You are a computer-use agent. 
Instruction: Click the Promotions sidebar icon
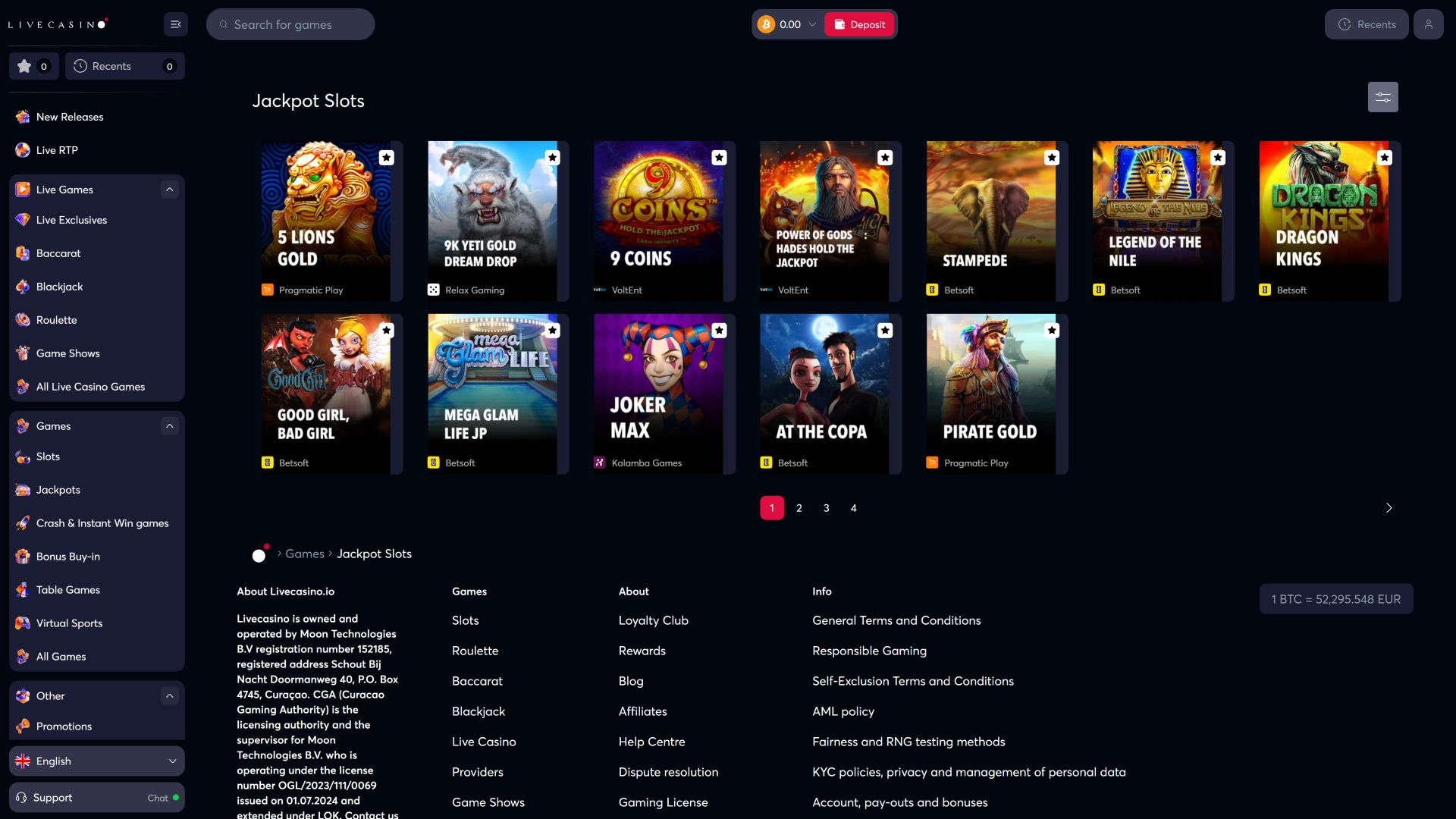click(x=23, y=726)
